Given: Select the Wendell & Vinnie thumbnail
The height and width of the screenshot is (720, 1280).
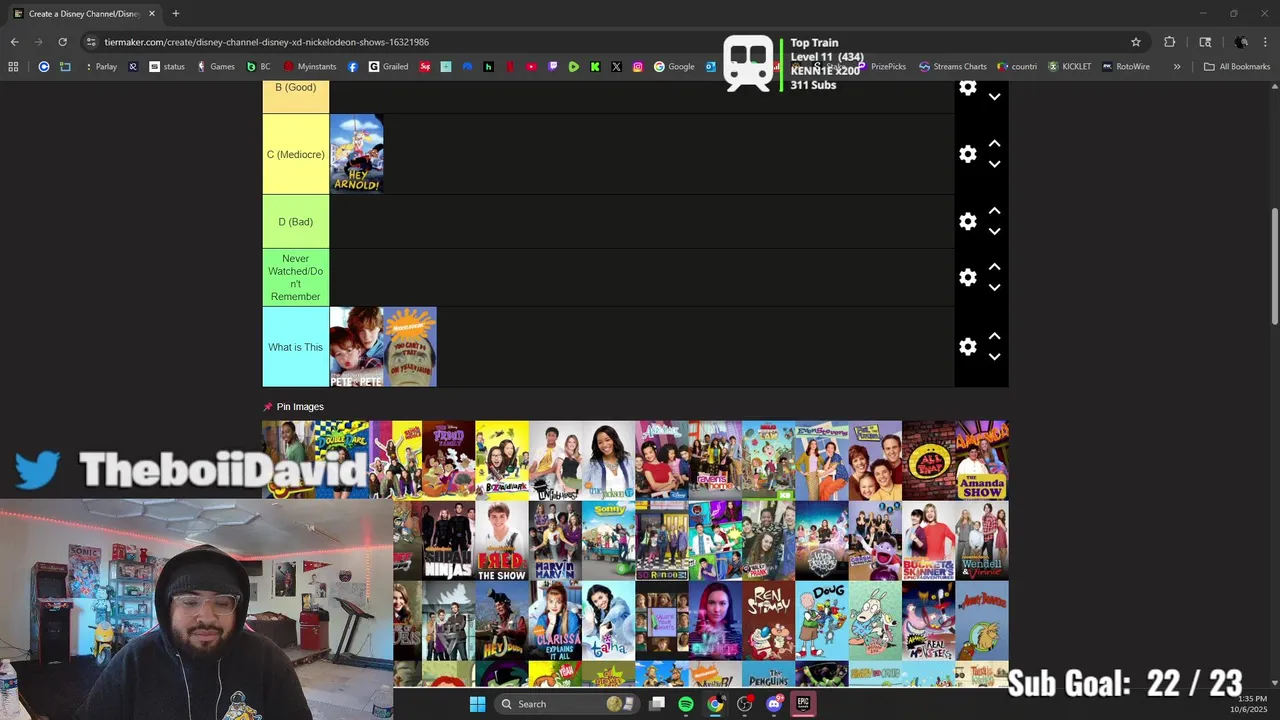Looking at the screenshot, I should (x=982, y=541).
